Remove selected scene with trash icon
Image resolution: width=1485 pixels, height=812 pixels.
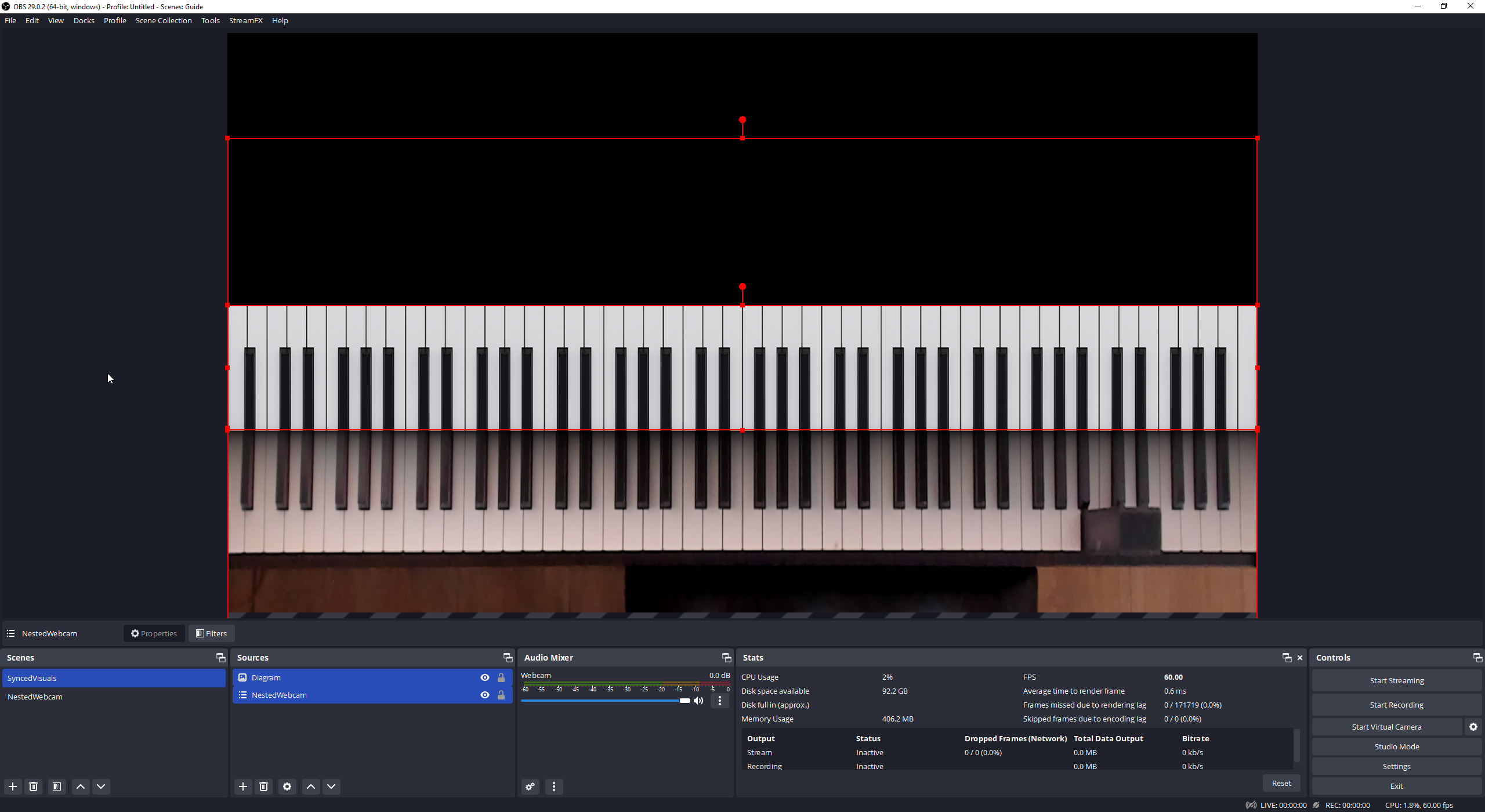point(34,786)
